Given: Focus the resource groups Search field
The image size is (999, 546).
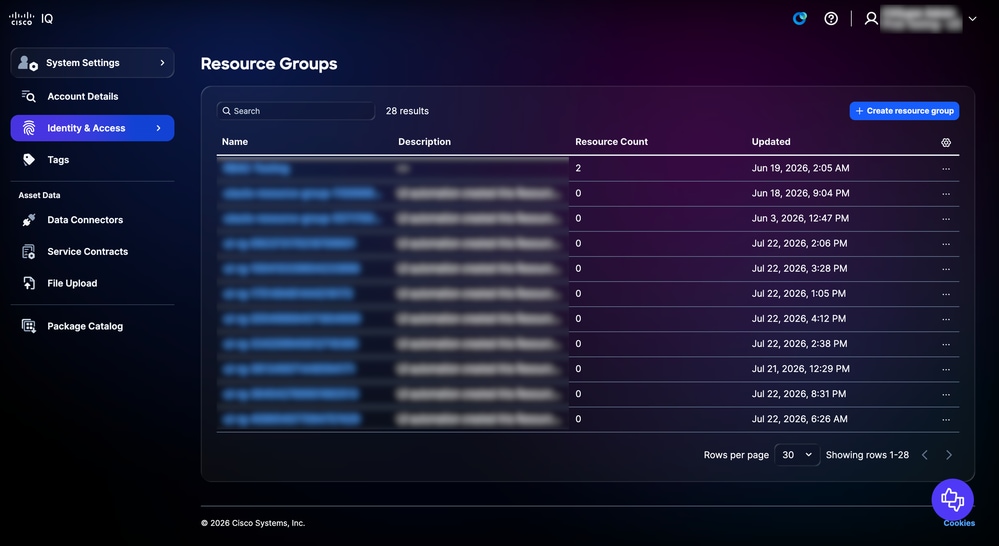Looking at the screenshot, I should [x=296, y=111].
